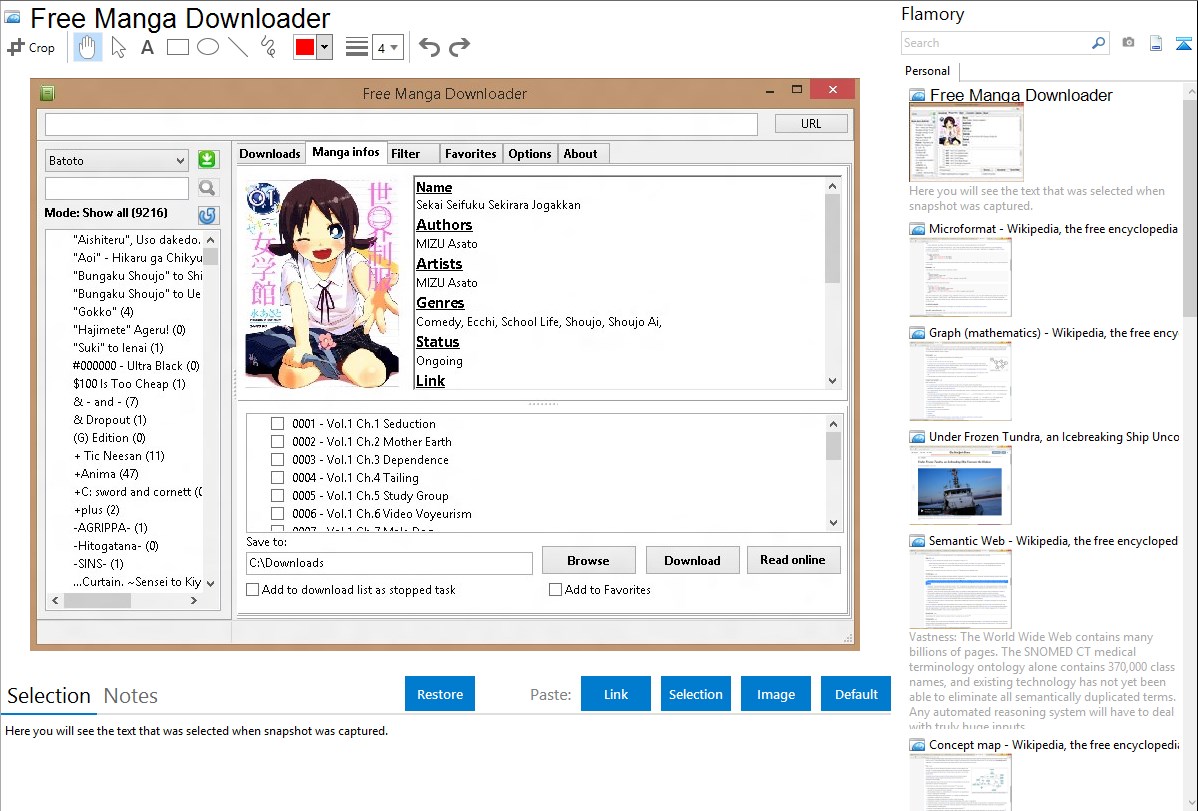Switch to the Favorites tab

tap(471, 154)
